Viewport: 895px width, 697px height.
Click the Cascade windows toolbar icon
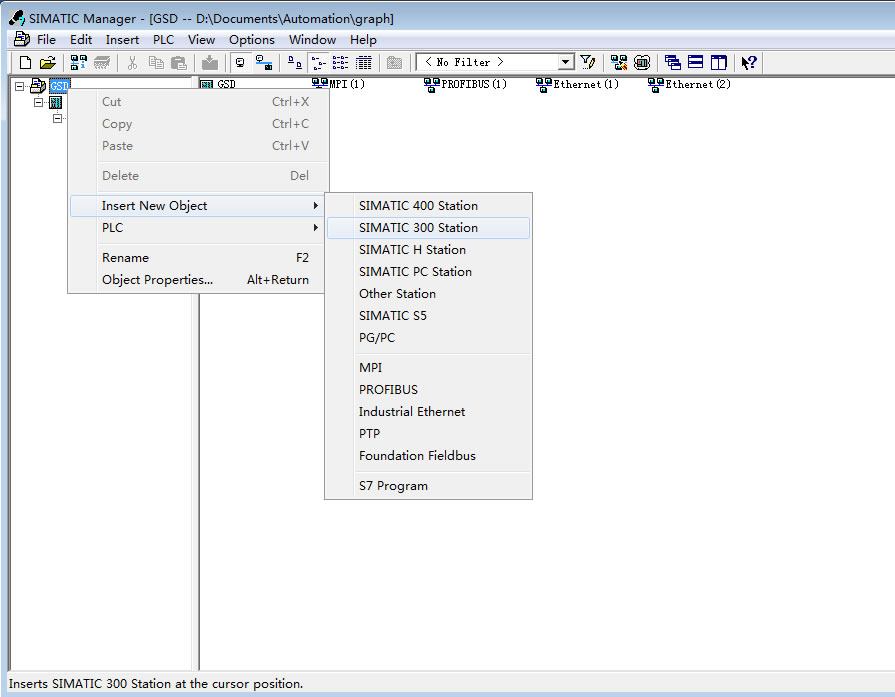coord(673,62)
